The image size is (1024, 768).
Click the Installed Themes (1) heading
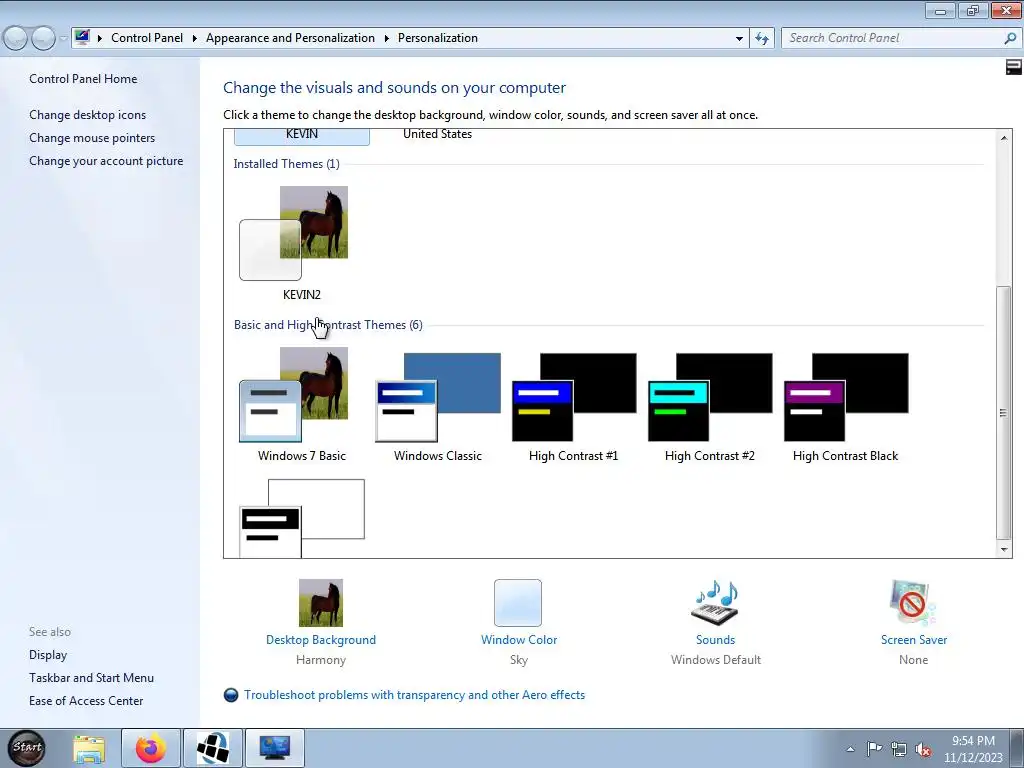point(286,164)
